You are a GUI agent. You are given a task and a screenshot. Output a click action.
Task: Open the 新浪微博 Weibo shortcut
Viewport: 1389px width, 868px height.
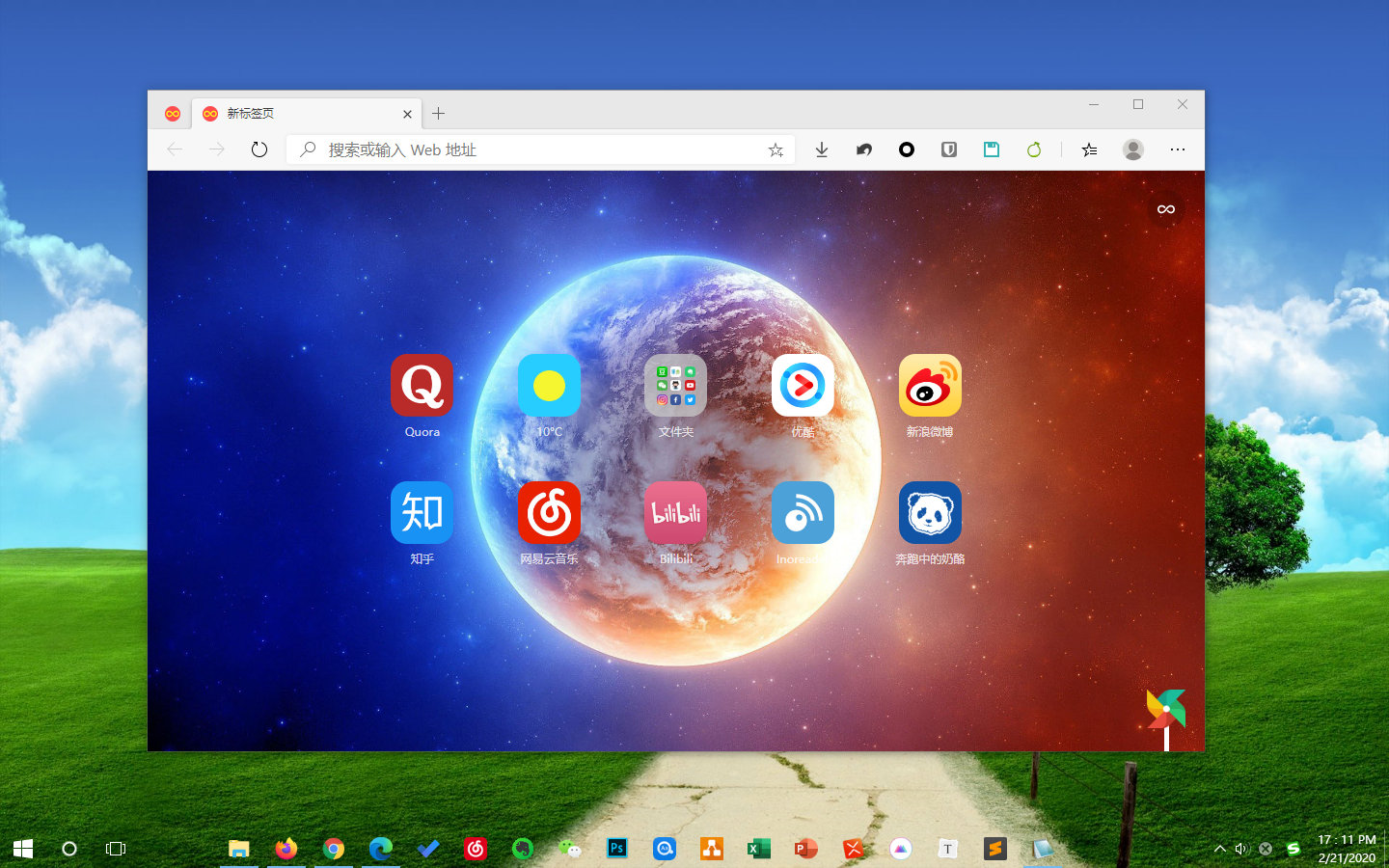(929, 385)
